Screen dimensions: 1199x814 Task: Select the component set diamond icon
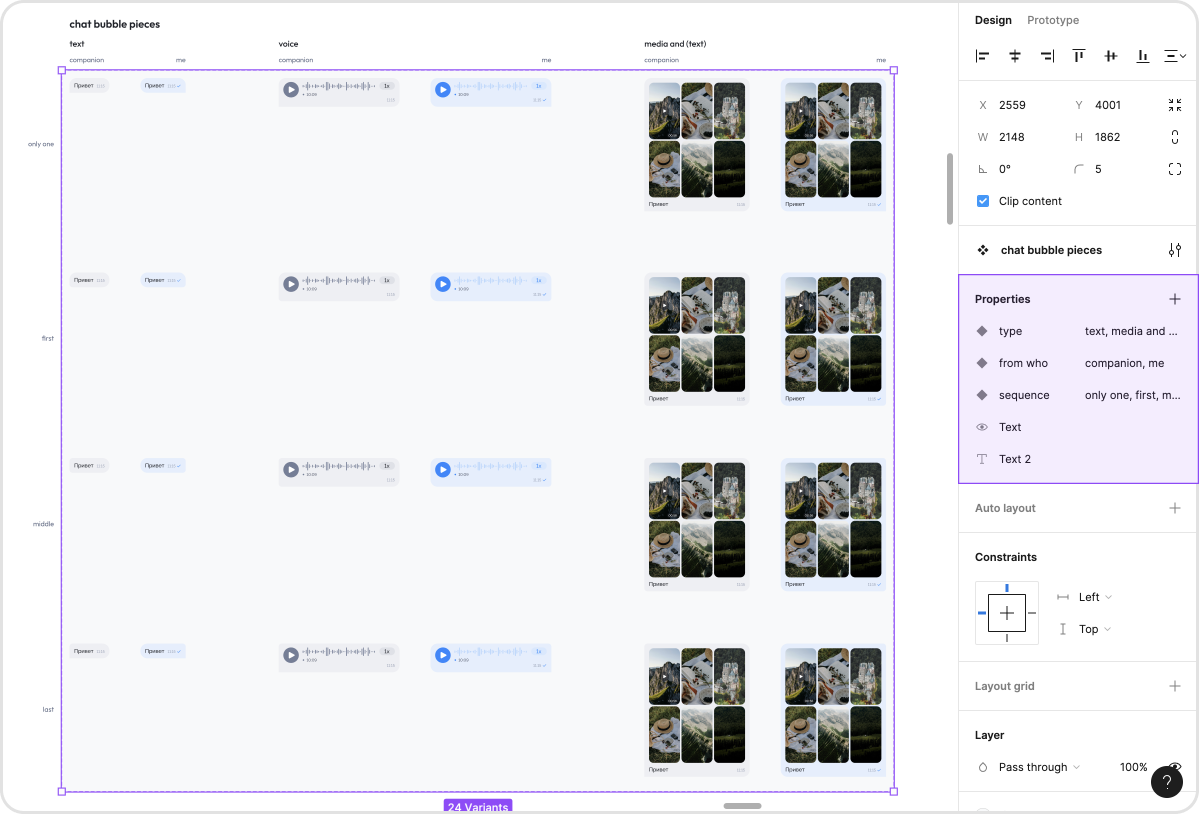983,250
